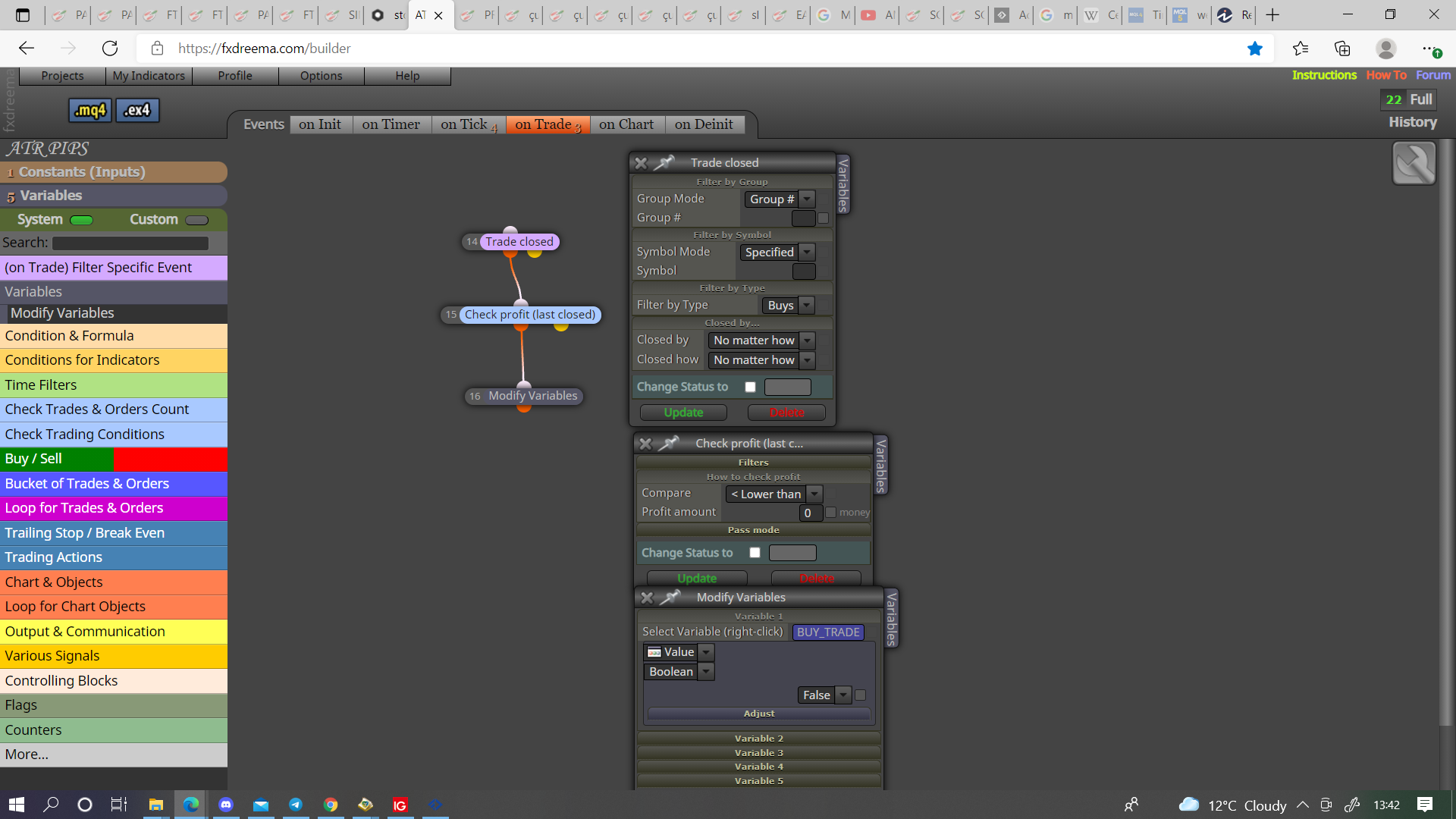
Task: Open Discord from the taskbar
Action: point(226,805)
